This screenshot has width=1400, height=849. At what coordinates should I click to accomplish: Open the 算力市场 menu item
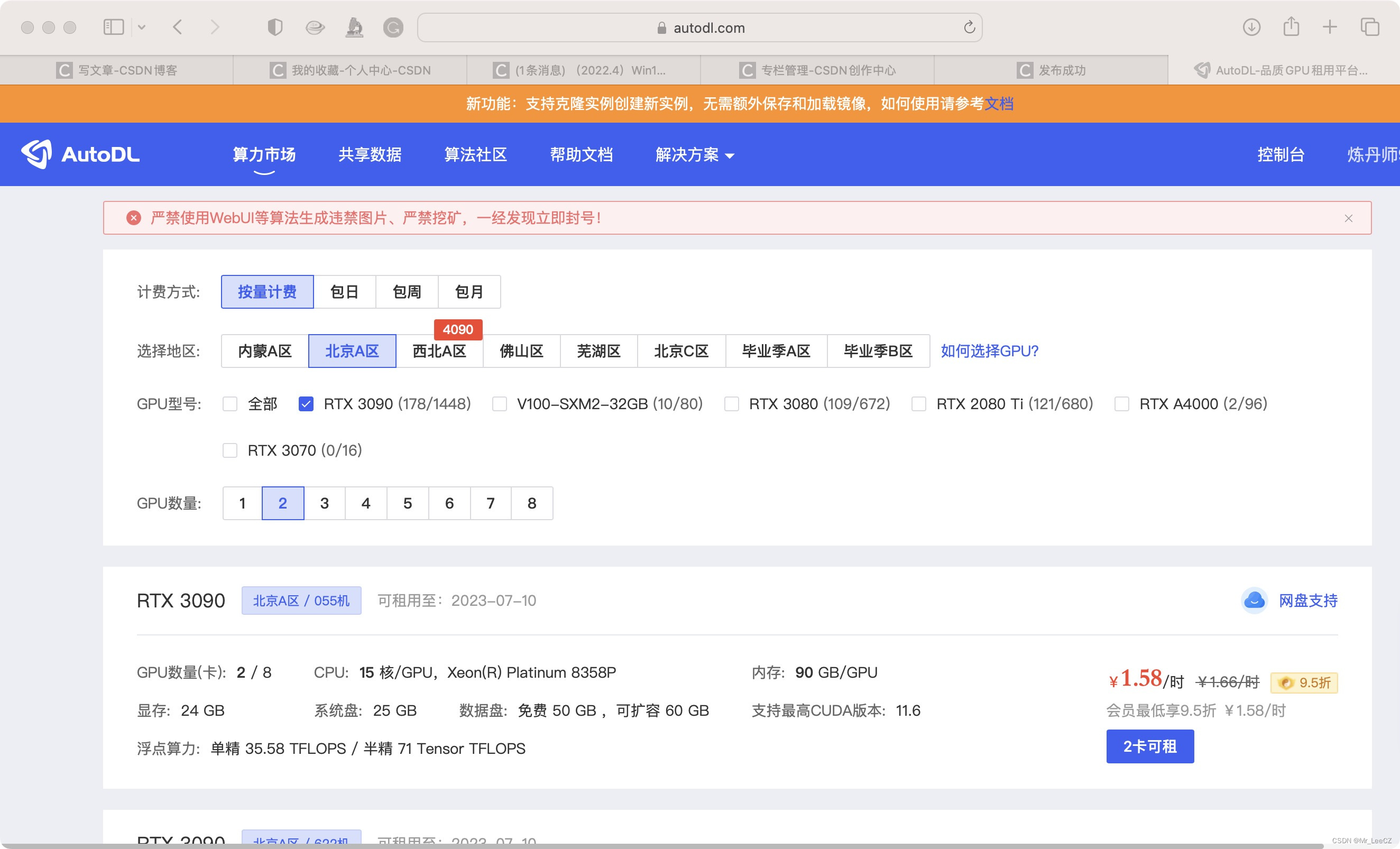tap(264, 154)
